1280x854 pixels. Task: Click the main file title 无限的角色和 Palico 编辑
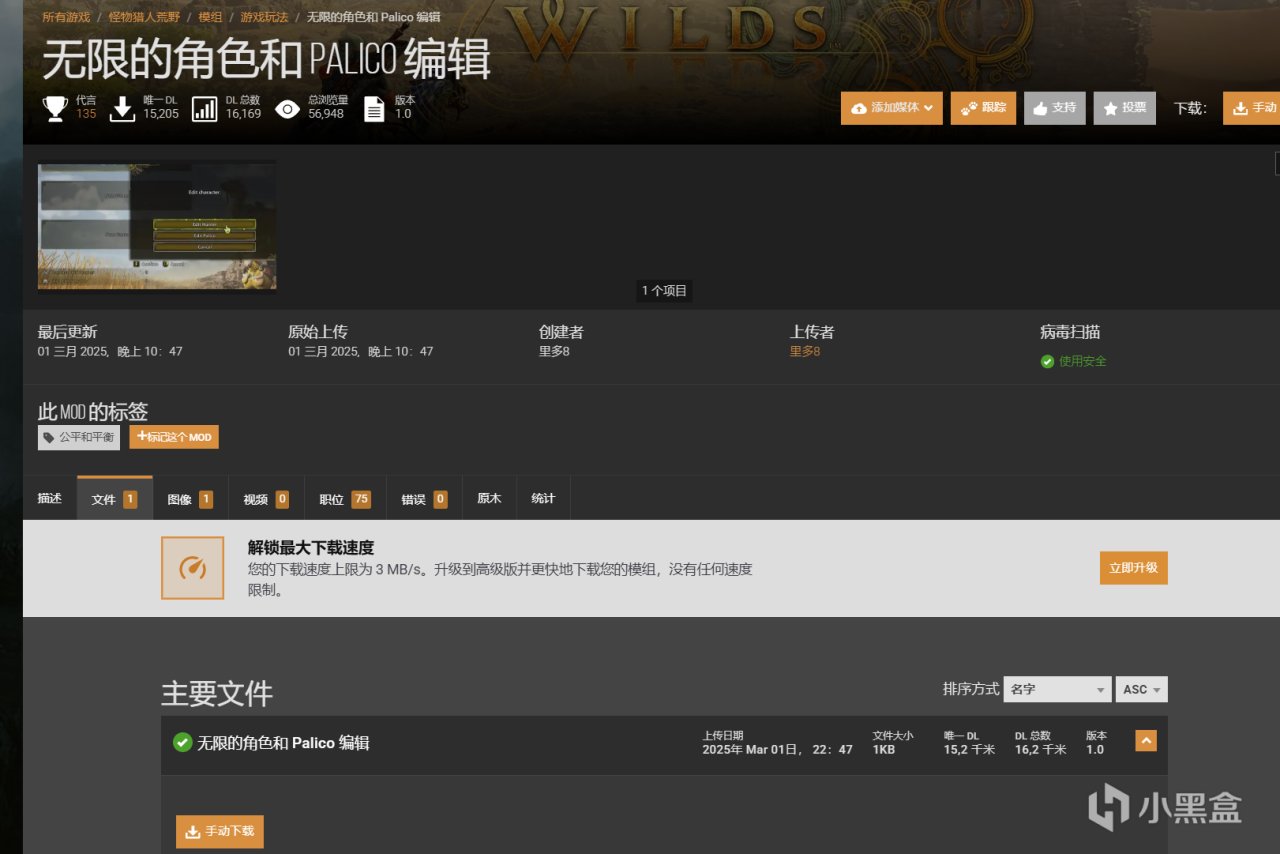click(x=283, y=743)
